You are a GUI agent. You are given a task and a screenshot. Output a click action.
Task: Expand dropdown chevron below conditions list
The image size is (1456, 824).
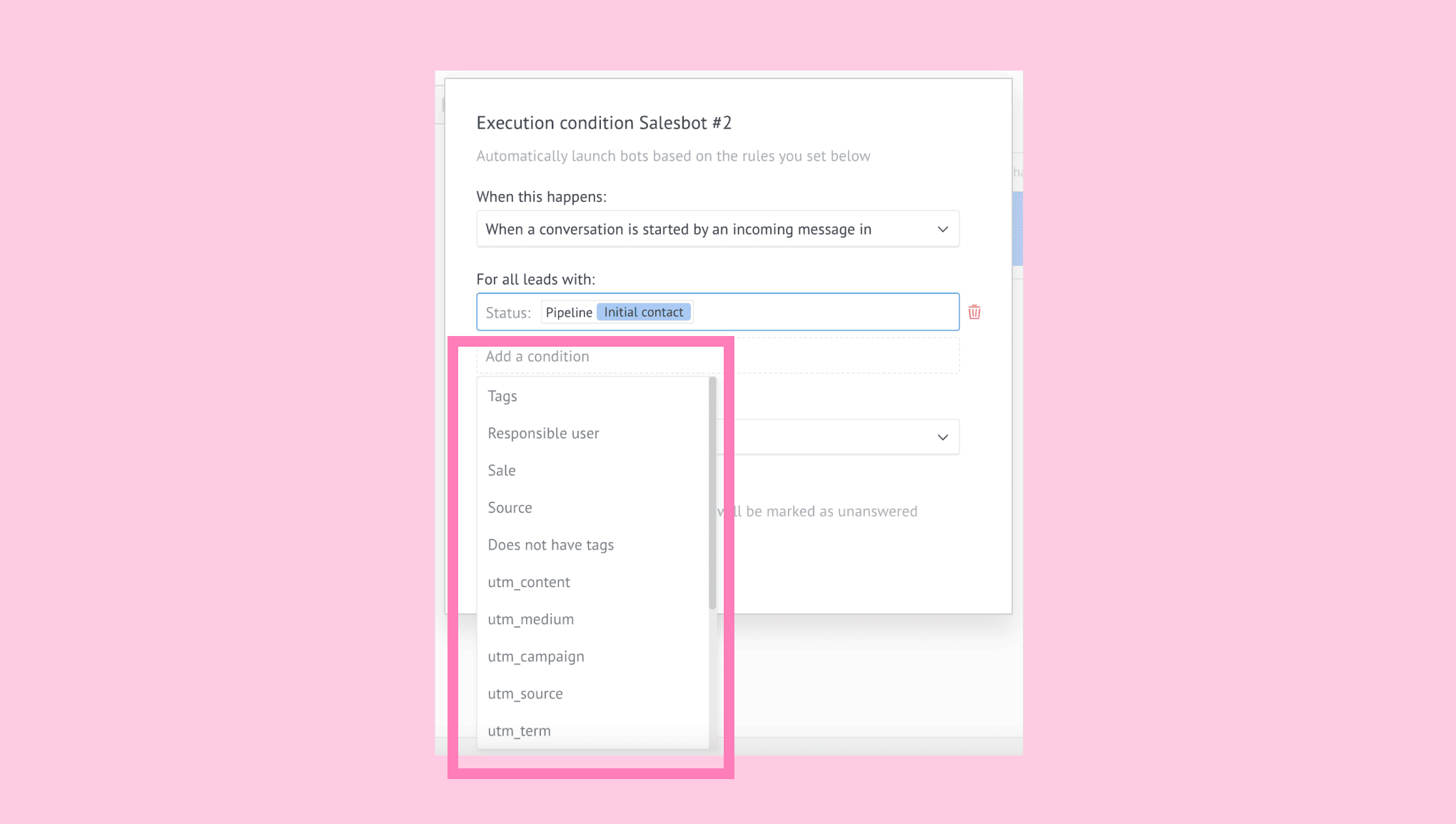pyautogui.click(x=943, y=437)
